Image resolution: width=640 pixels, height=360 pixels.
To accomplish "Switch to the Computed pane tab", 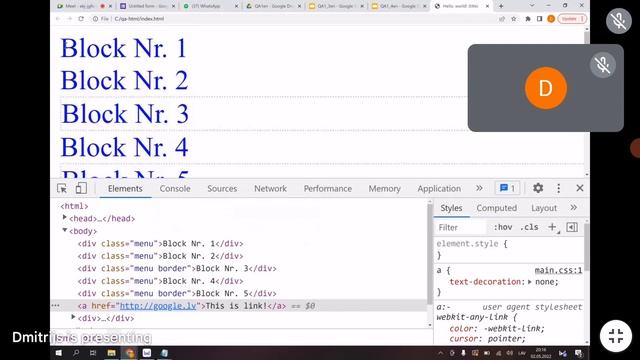I will coord(496,208).
